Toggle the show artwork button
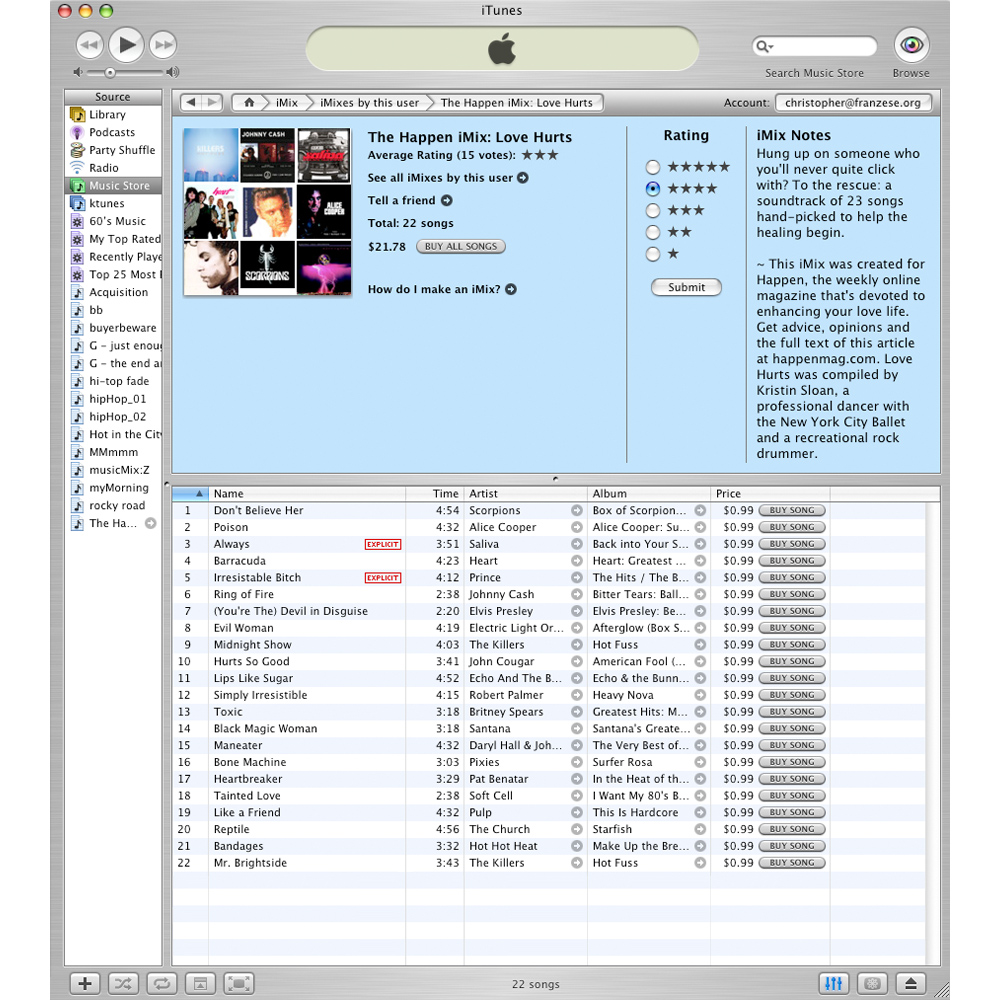This screenshot has height=1000, width=1000. (200, 983)
